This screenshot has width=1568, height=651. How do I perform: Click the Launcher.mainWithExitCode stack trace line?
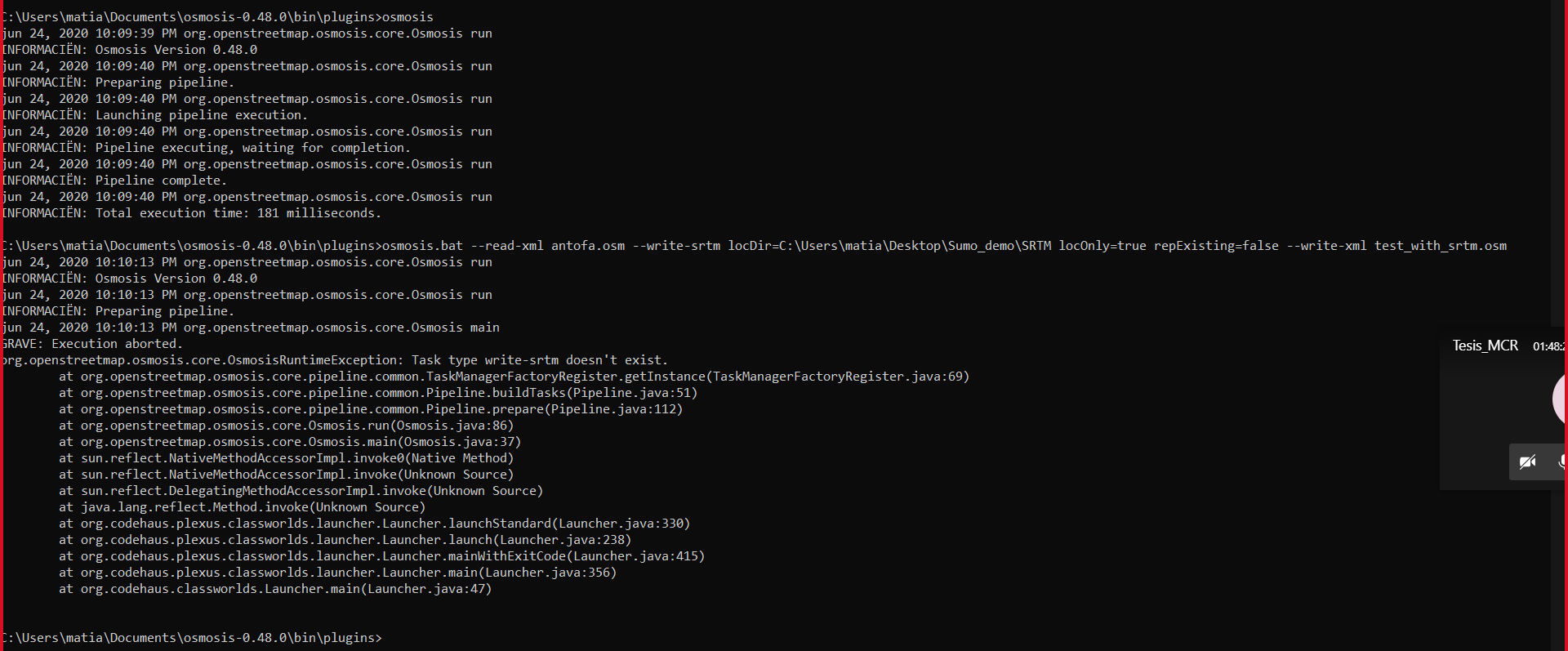pos(392,556)
